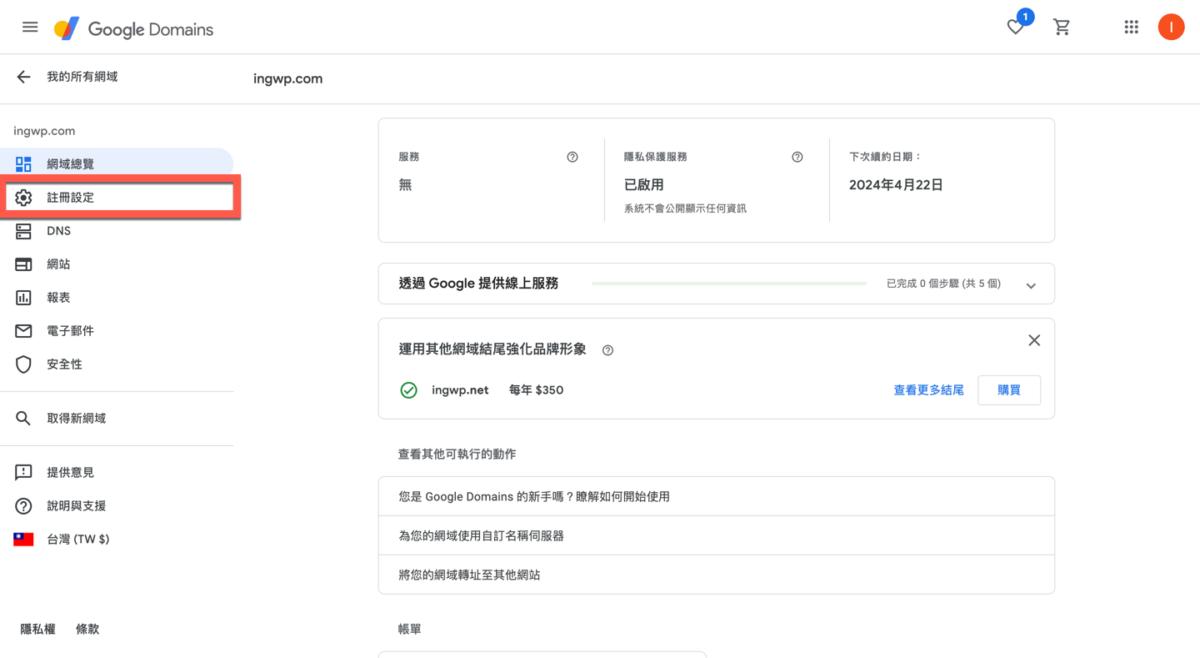Open the shopping cart
This screenshot has width=1200, height=658.
[1062, 27]
